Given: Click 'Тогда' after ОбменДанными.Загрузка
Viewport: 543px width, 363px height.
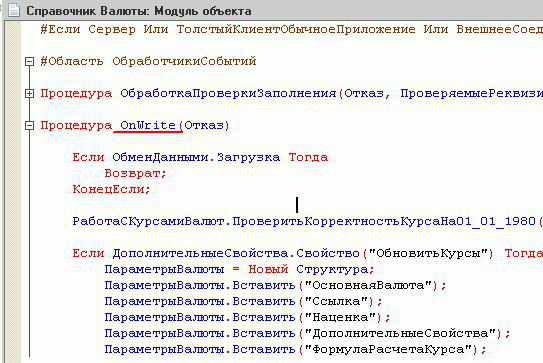Looking at the screenshot, I should point(308,157).
